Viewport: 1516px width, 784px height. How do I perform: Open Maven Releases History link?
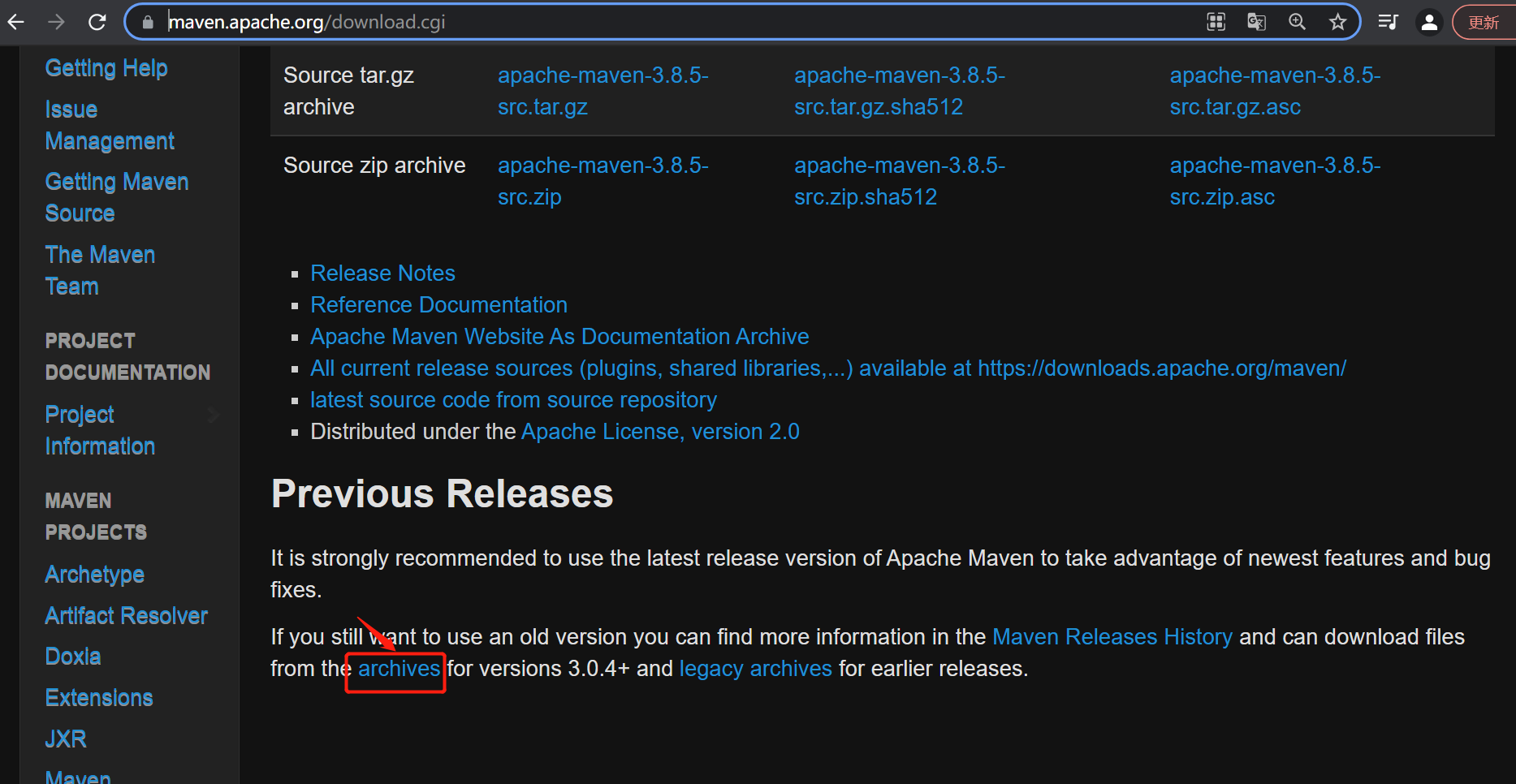[x=1112, y=637]
